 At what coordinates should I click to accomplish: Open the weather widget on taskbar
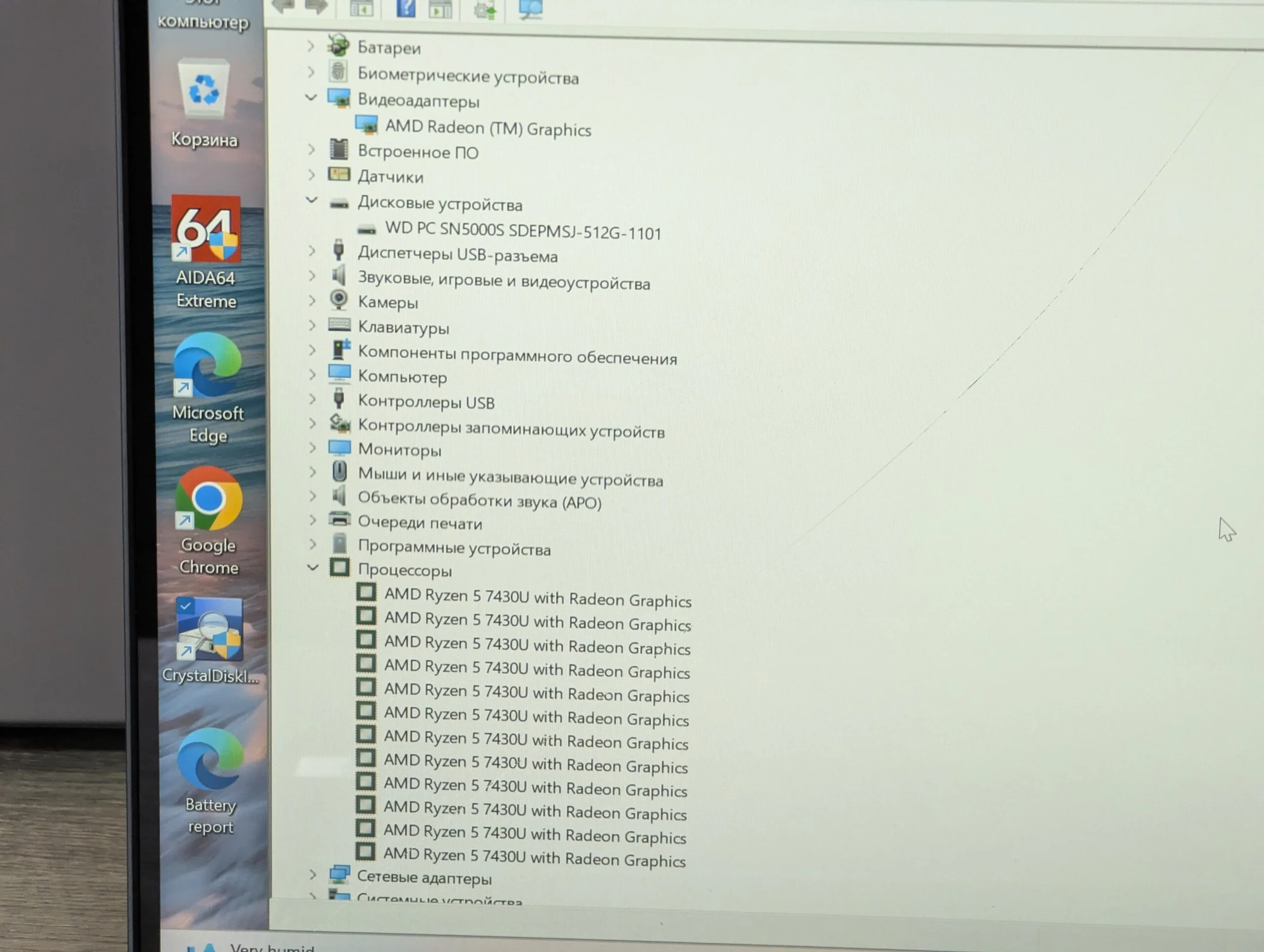pyautogui.click(x=251, y=946)
